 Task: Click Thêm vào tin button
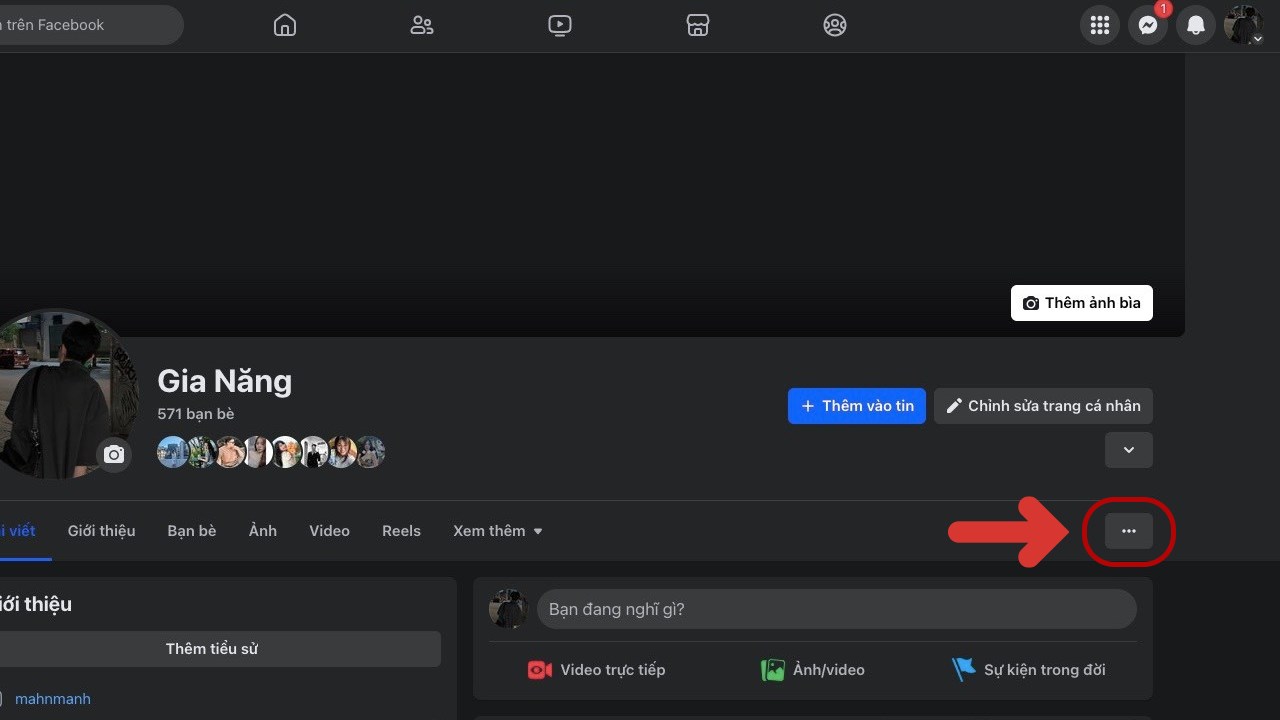point(857,406)
